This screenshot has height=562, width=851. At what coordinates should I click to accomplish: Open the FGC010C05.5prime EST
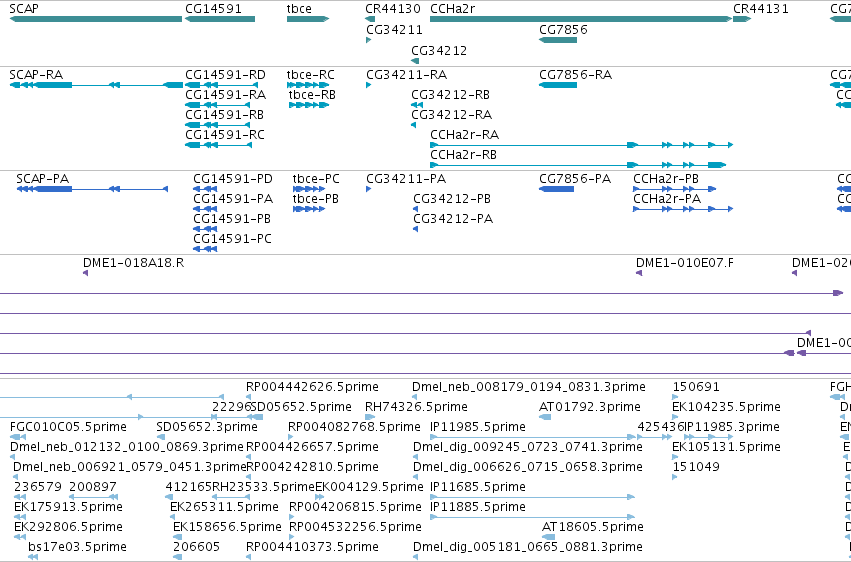[18, 437]
